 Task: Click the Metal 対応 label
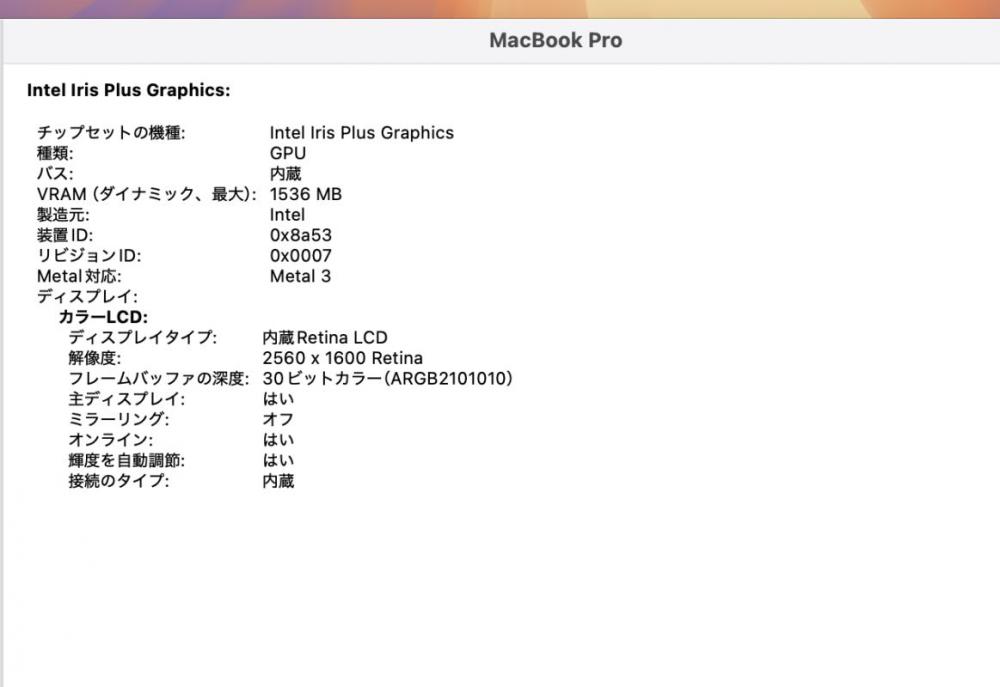click(x=79, y=276)
